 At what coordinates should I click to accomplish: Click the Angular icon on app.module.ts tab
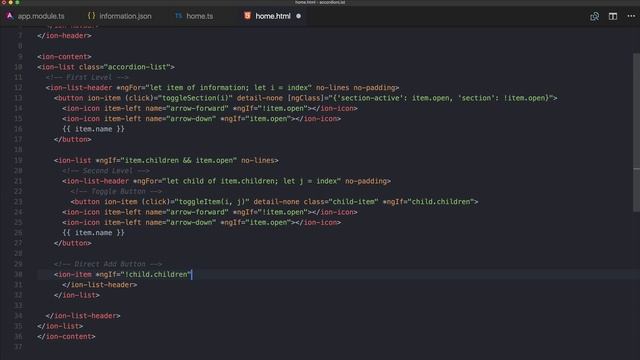coord(9,16)
